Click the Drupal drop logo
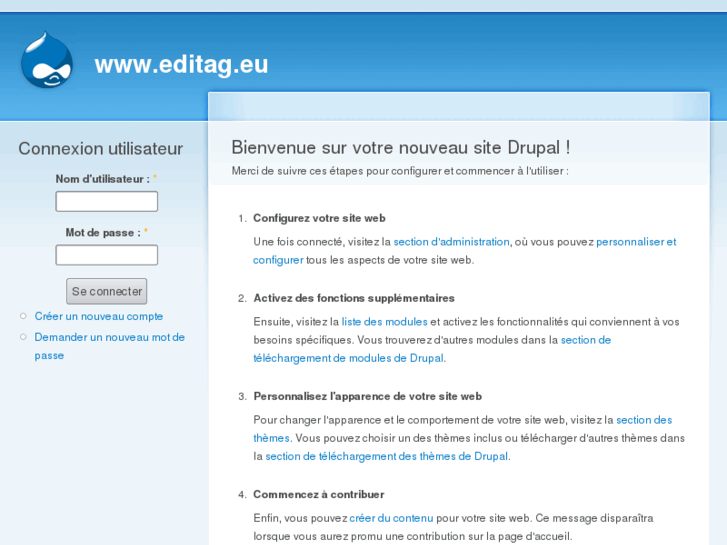The image size is (727, 545). tap(47, 60)
